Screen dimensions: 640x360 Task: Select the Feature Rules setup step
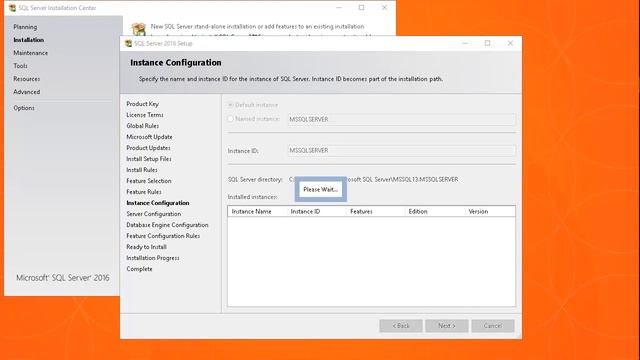144,192
